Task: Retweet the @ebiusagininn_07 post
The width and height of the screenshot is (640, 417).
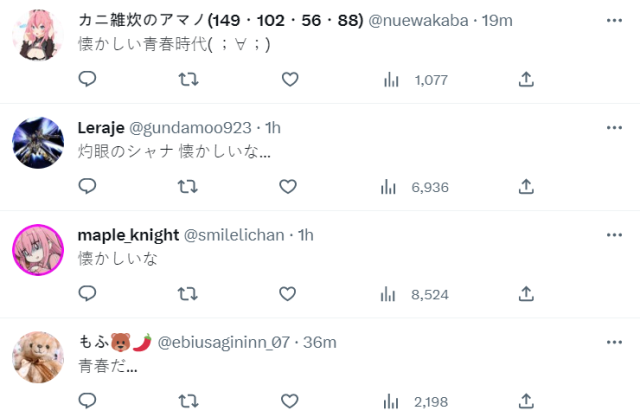Action: click(188, 401)
